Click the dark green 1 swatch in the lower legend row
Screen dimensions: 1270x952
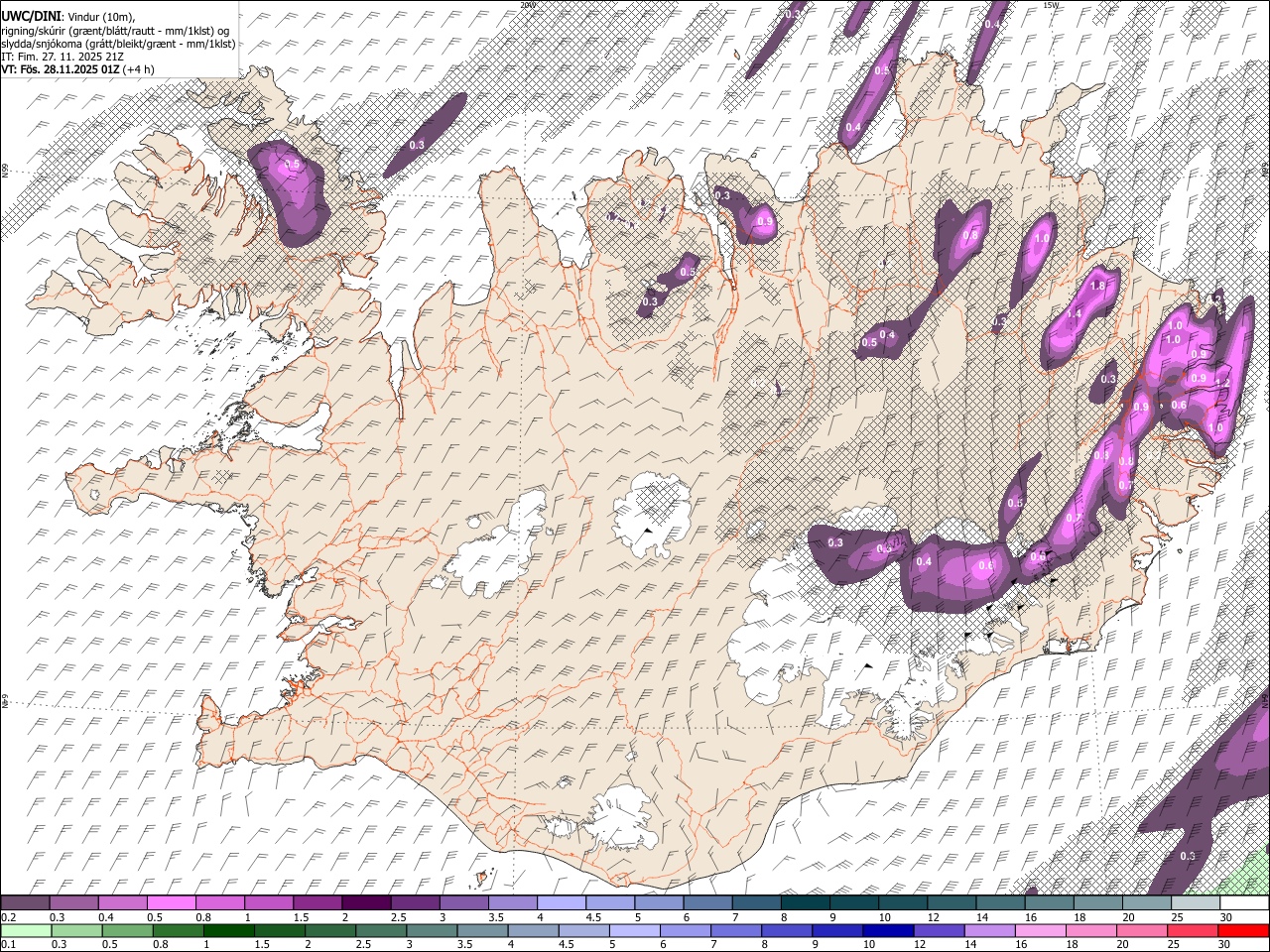point(228,931)
